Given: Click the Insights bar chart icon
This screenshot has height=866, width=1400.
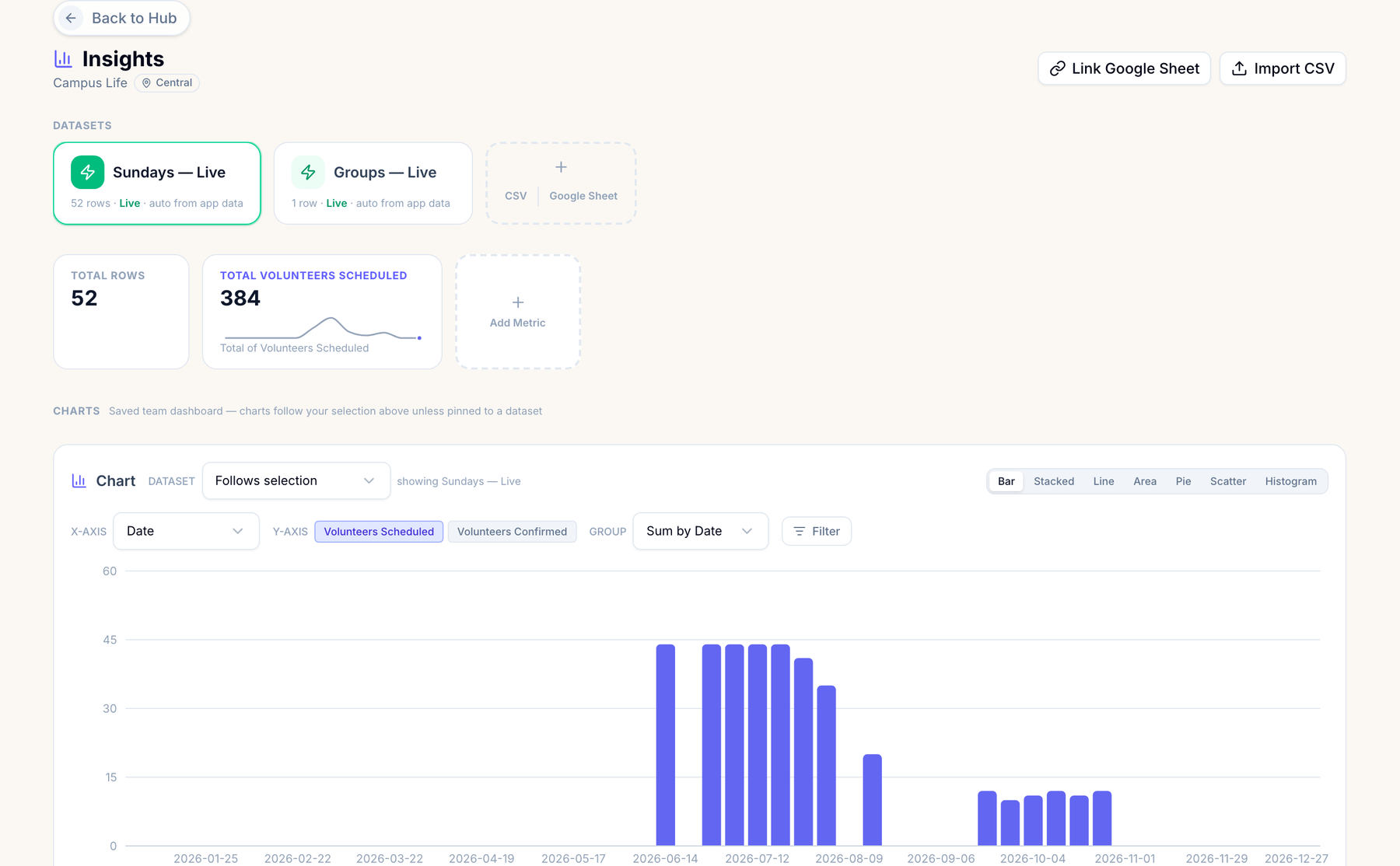Looking at the screenshot, I should (63, 58).
